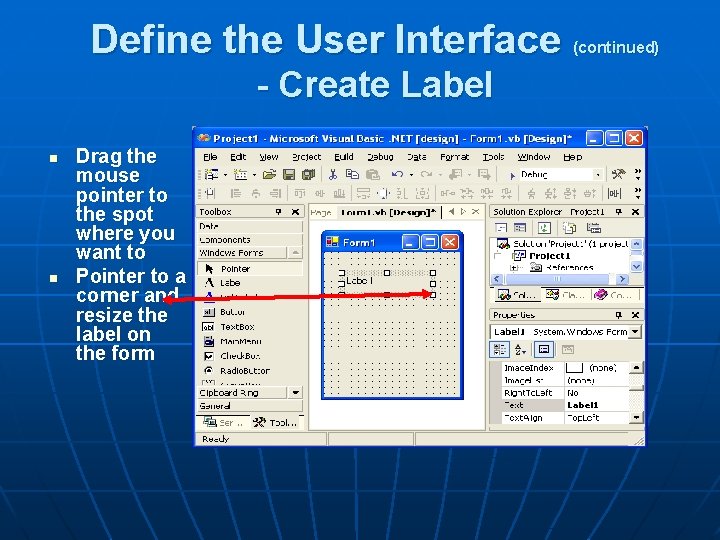The height and width of the screenshot is (540, 720).
Task: Click Show All Files icon in Solution Explorer
Action: (569, 228)
